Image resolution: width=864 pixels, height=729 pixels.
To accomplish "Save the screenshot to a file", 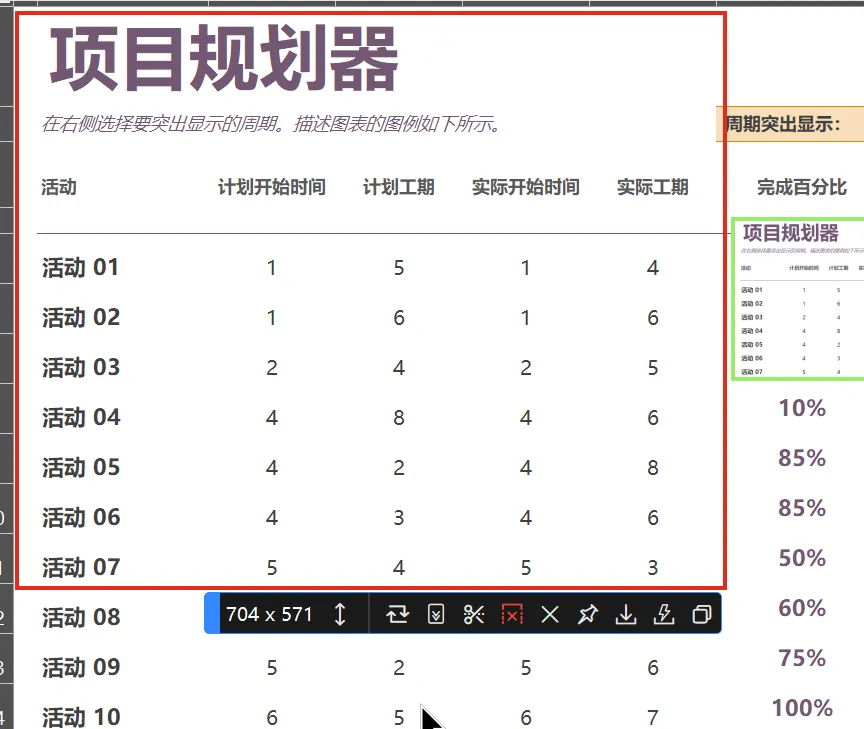I will coord(626,615).
